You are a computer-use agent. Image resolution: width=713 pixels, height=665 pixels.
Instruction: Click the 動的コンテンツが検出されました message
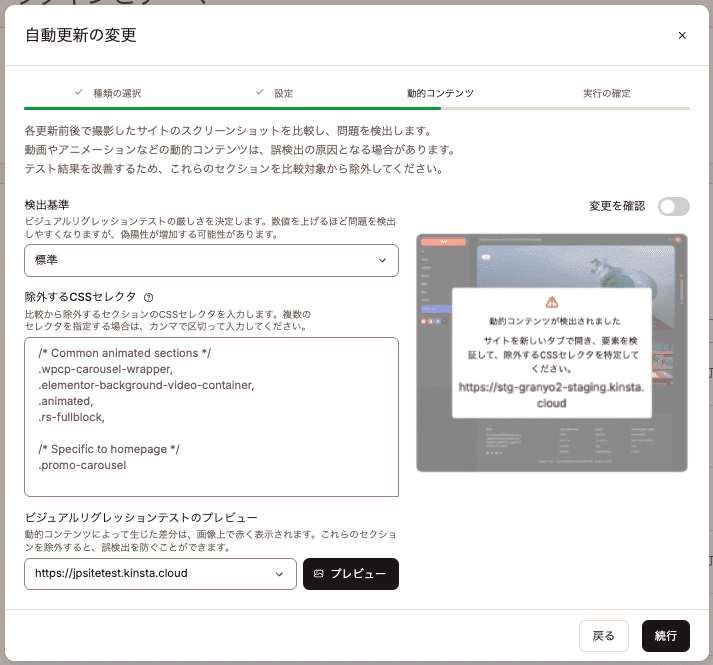coord(555,321)
